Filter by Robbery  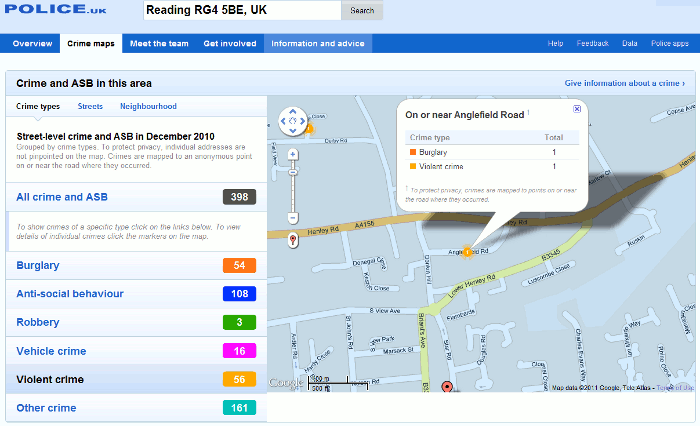pyautogui.click(x=136, y=322)
